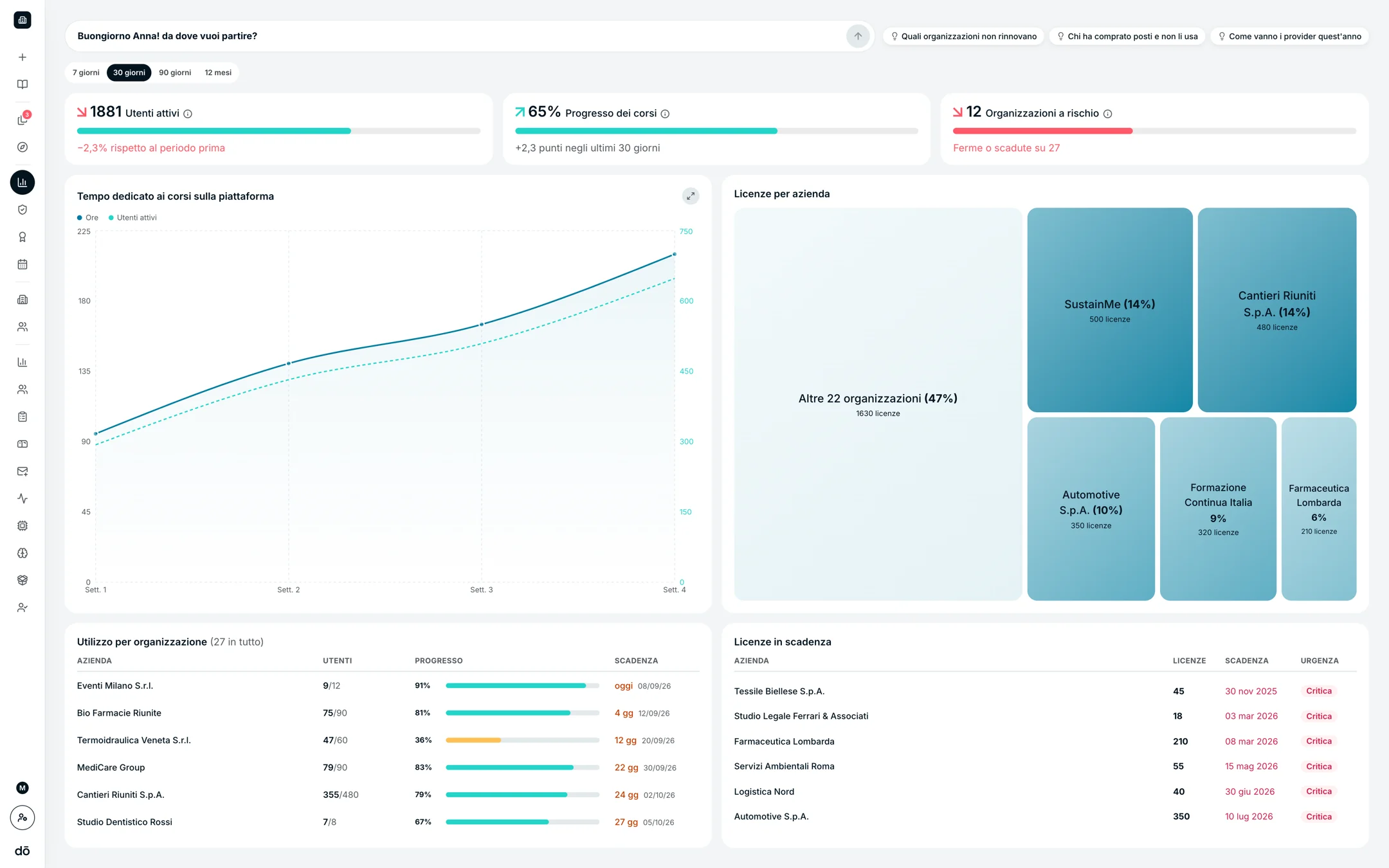Toggle the Utenti attivi legend entry
This screenshot has height=868, width=1389.
[132, 217]
